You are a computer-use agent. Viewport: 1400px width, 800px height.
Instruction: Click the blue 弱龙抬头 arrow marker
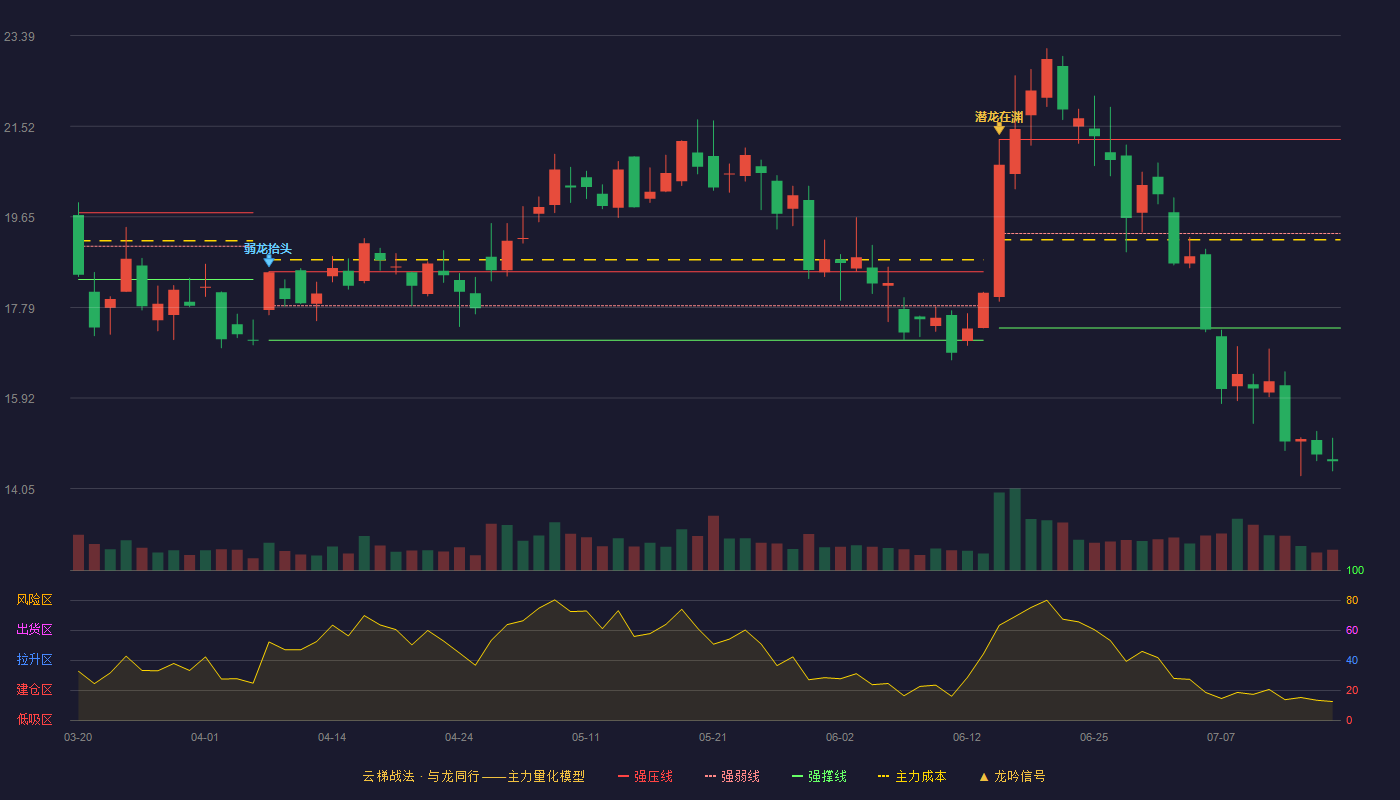(268, 261)
